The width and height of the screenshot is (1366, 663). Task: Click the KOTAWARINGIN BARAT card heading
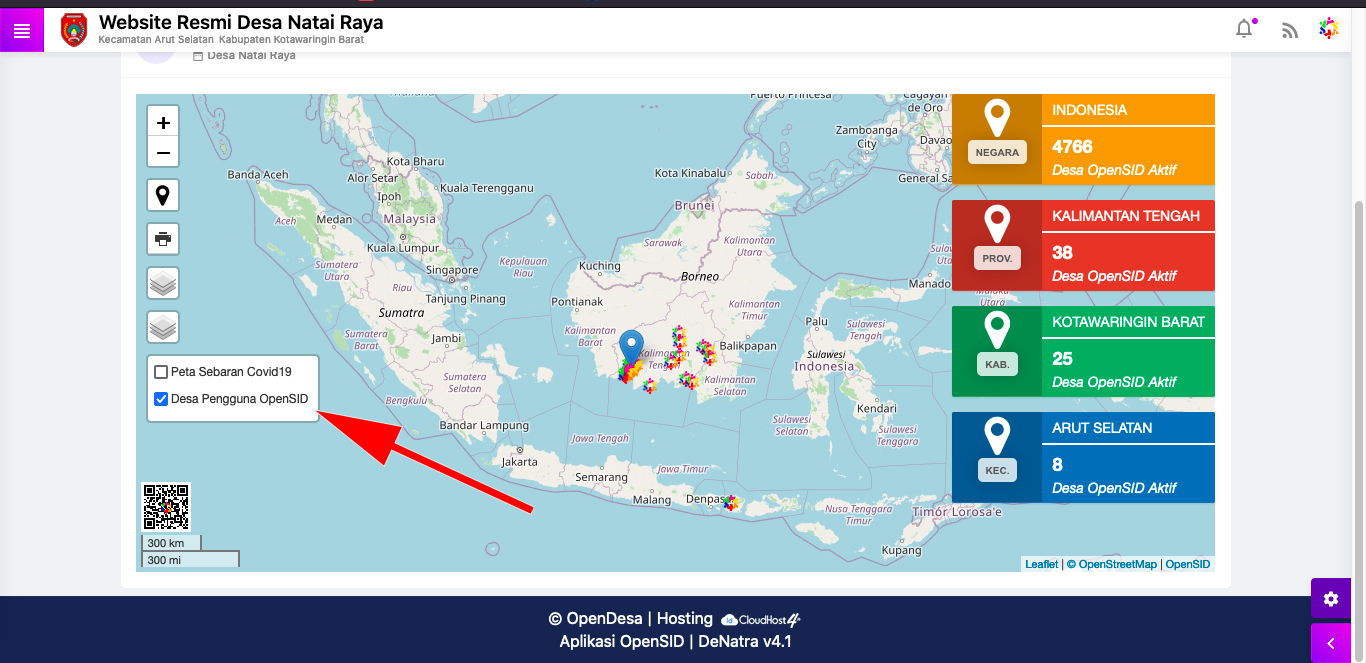coord(1128,322)
